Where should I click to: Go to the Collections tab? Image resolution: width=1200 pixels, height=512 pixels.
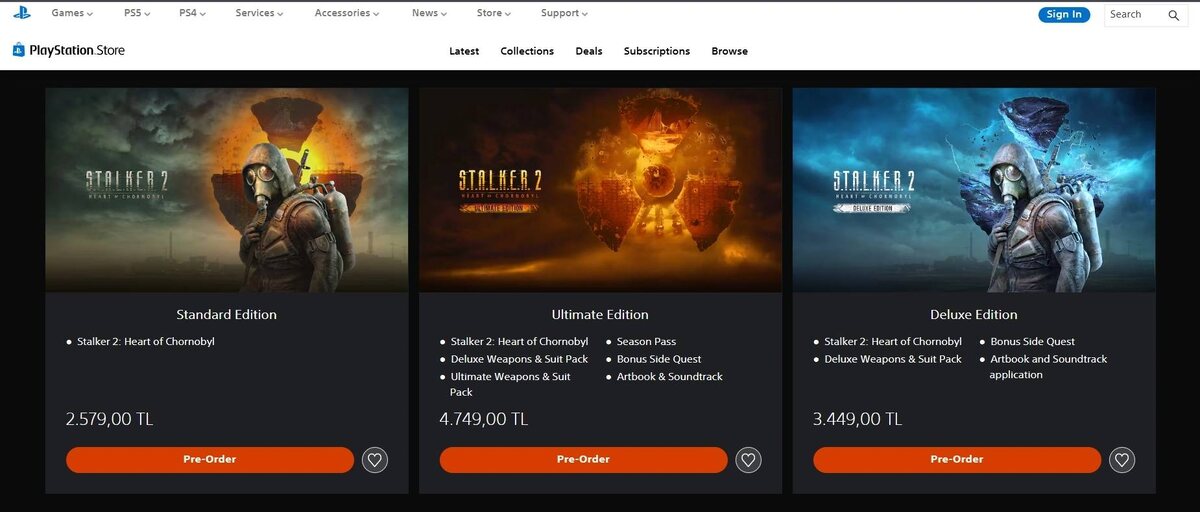click(527, 51)
